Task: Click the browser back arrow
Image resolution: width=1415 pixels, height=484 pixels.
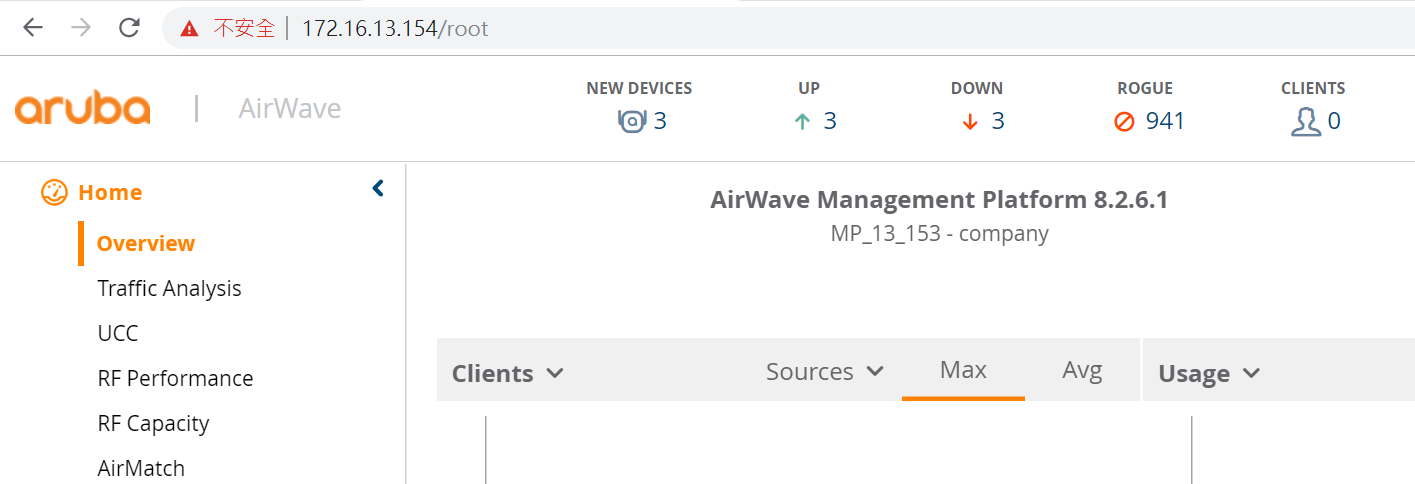Action: (x=33, y=28)
